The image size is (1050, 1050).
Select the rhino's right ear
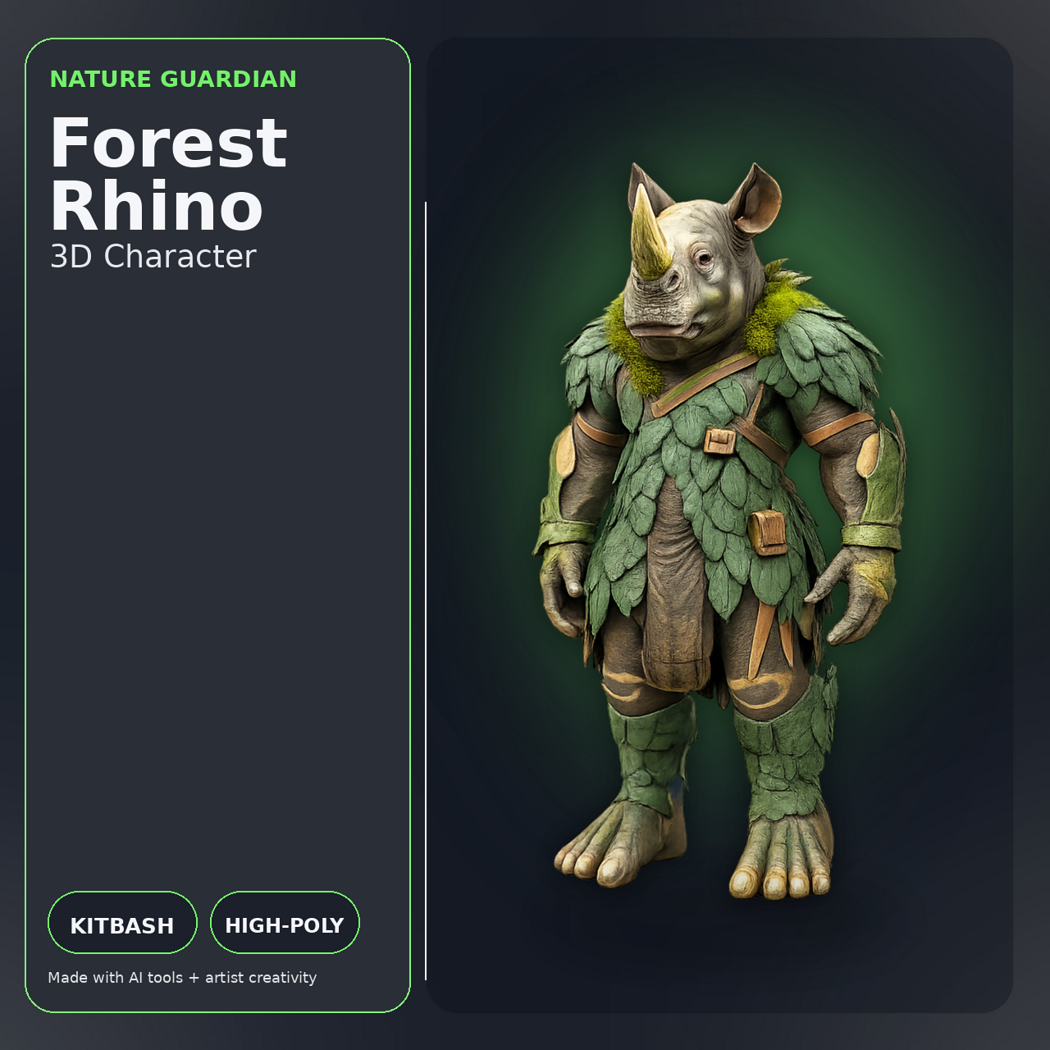pos(755,200)
